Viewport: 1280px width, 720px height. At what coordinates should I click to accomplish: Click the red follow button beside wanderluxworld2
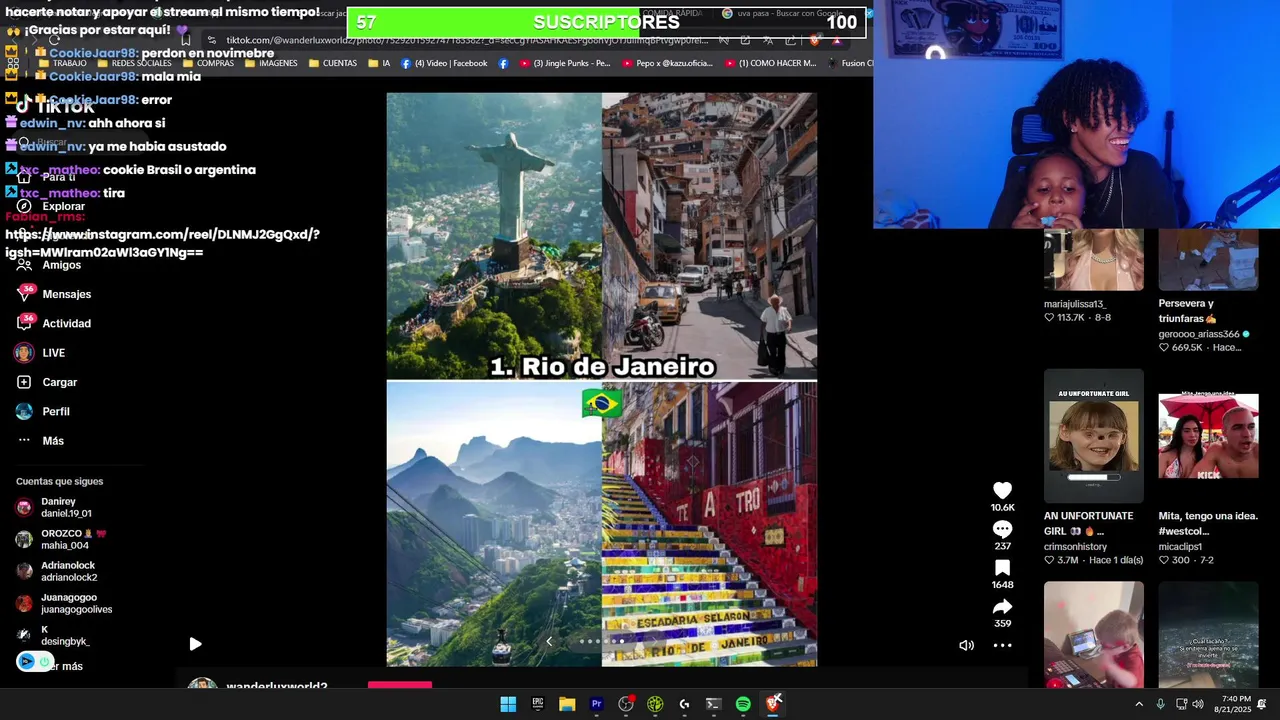point(400,685)
